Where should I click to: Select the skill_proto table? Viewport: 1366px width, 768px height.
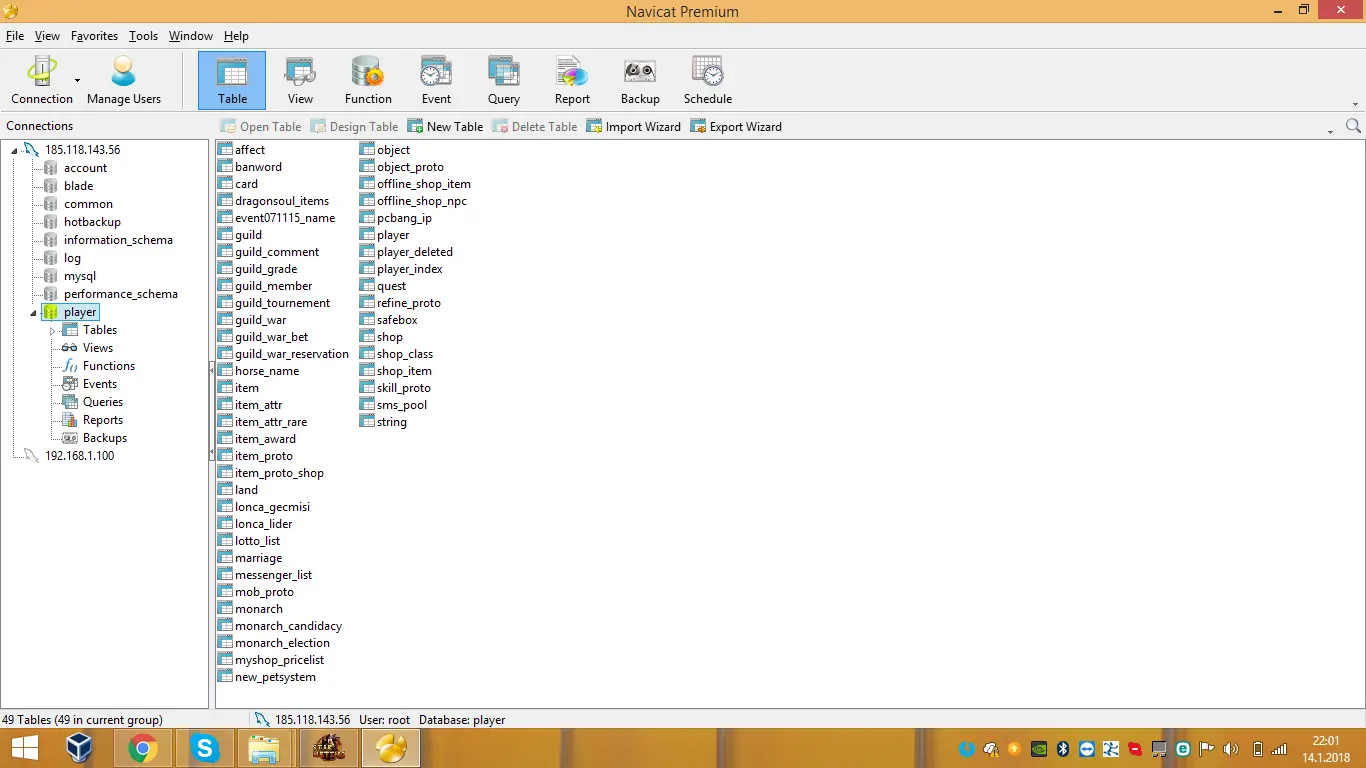pos(403,388)
